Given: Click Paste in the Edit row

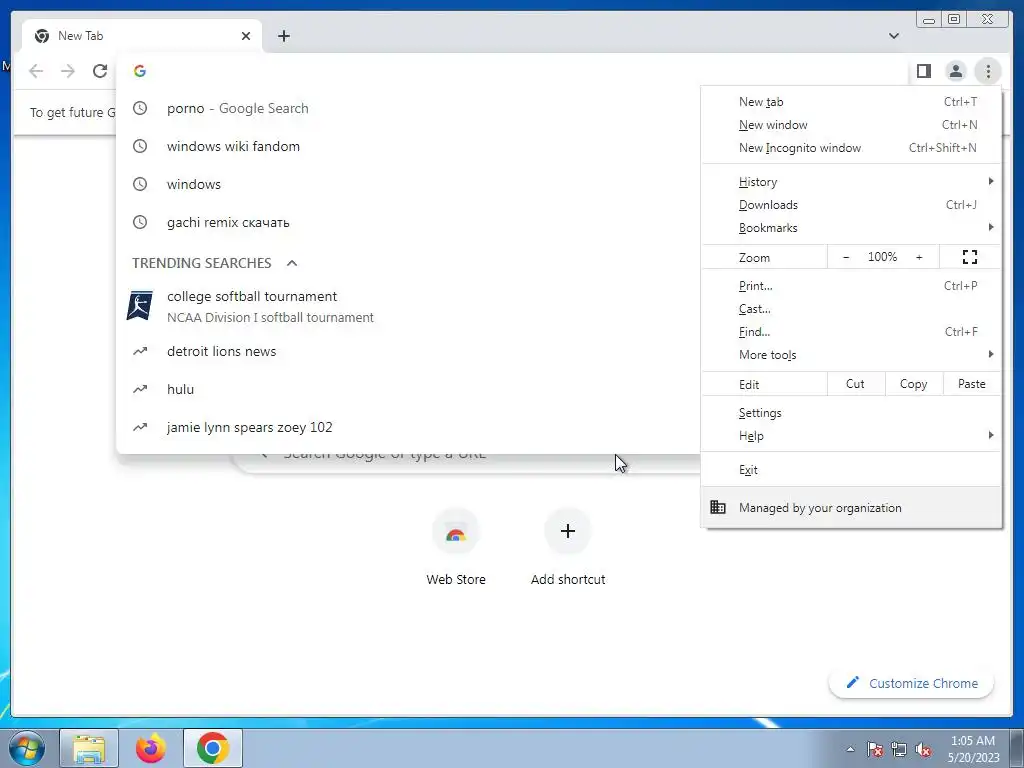Looking at the screenshot, I should click(972, 384).
